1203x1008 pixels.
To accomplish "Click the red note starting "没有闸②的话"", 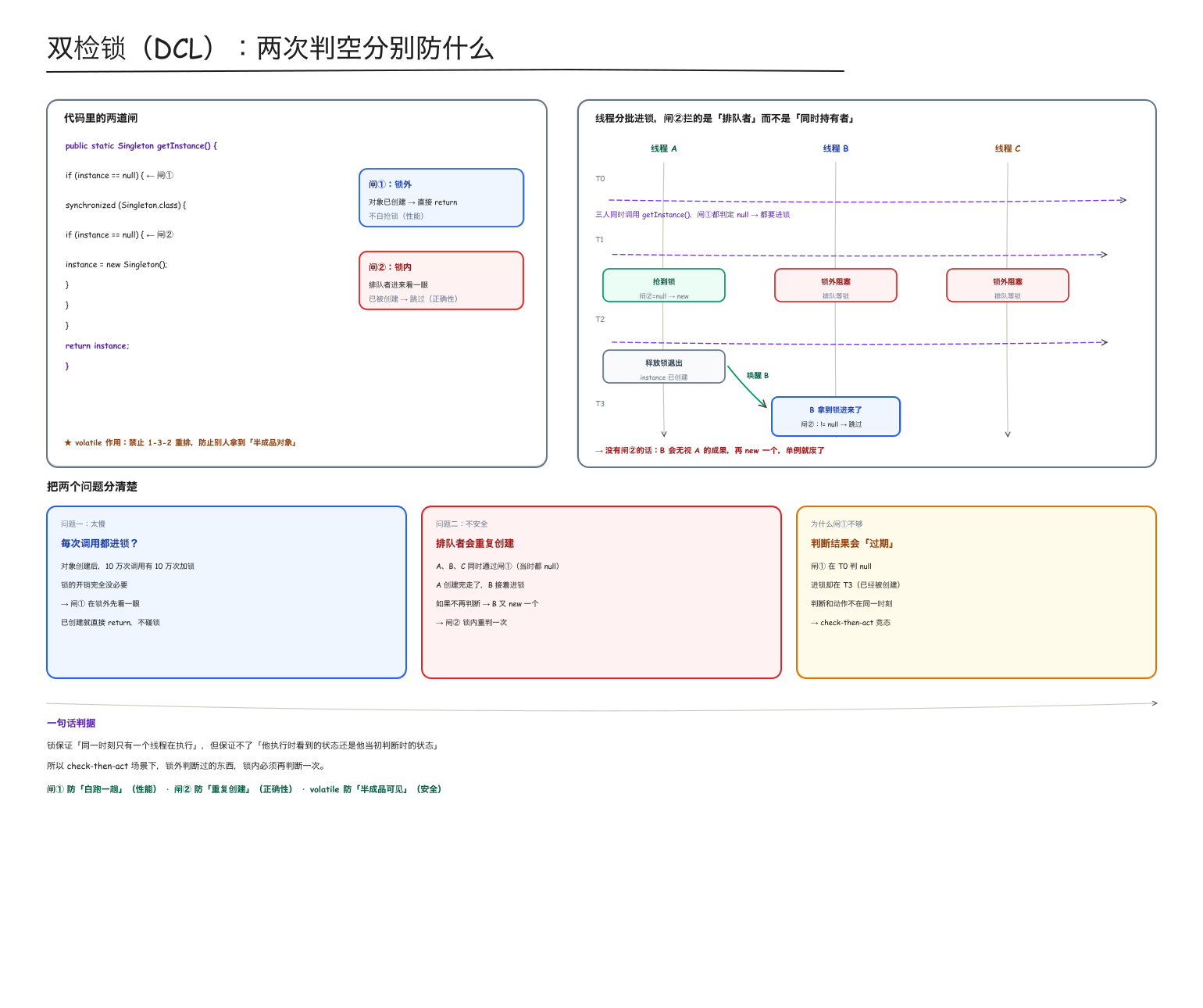I will (710, 451).
